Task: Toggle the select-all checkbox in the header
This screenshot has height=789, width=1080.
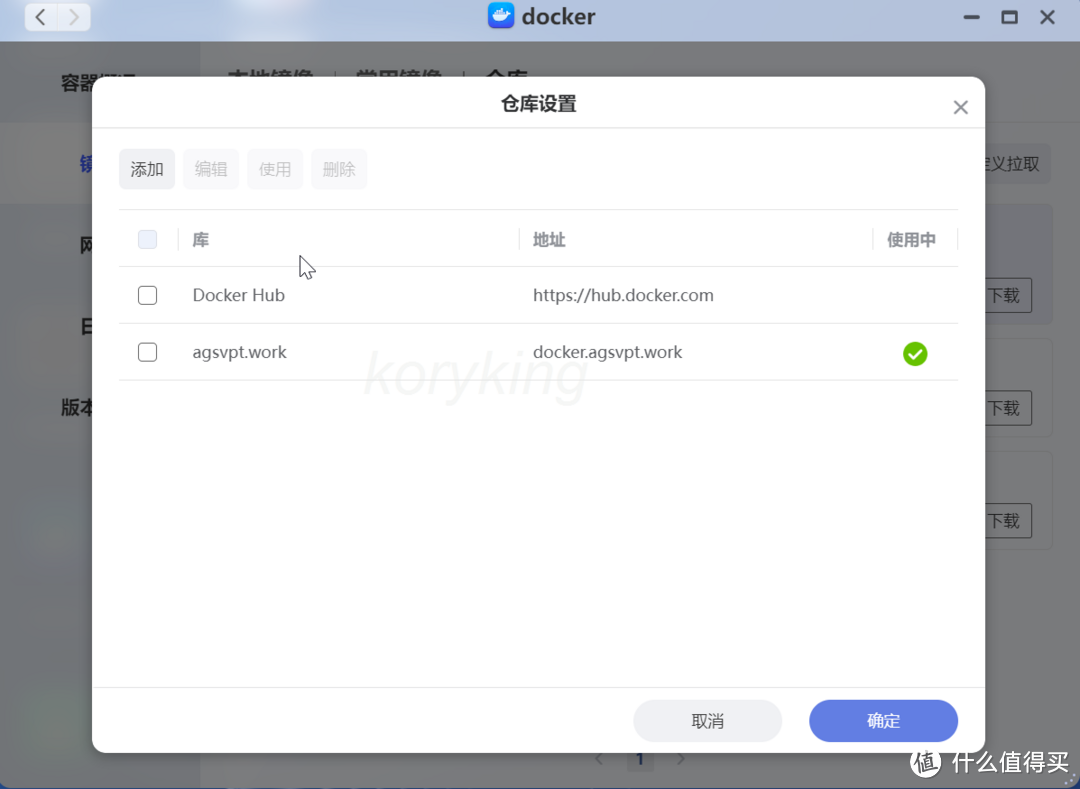Action: click(147, 239)
